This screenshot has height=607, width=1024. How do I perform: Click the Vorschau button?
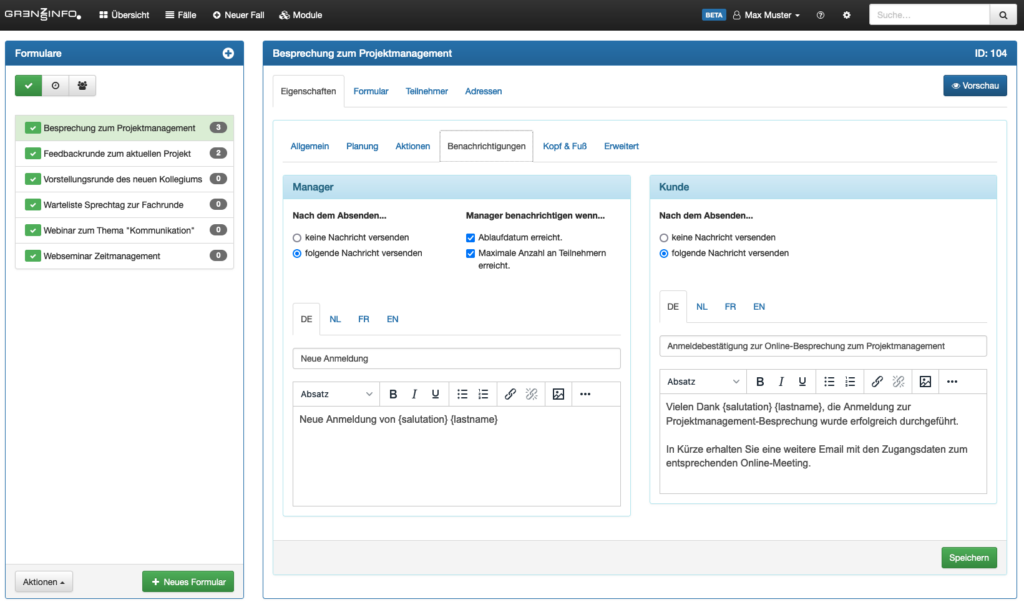click(974, 86)
